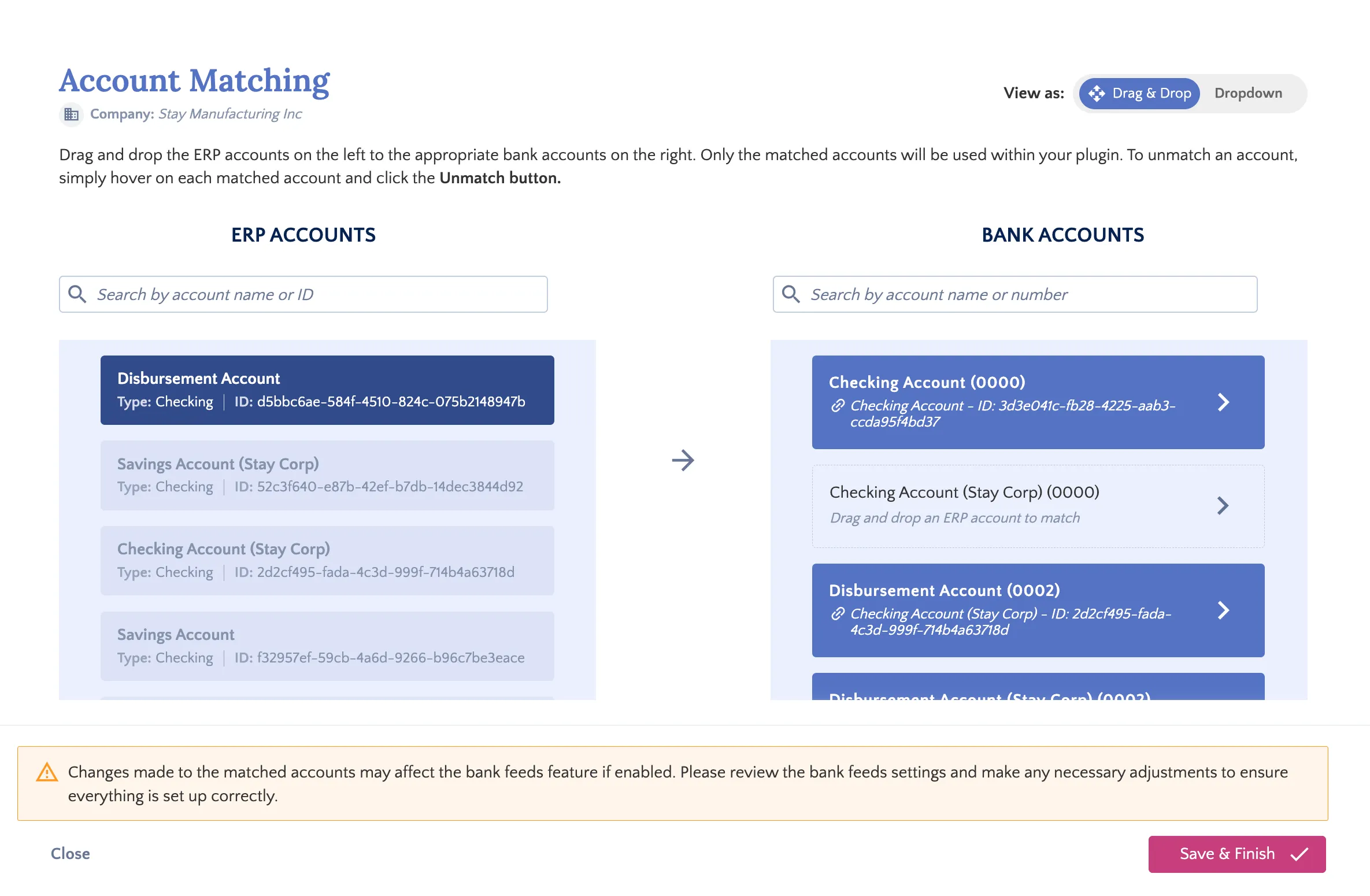This screenshot has height=896, width=1370.
Task: Switch view to Dropdown
Action: click(x=1248, y=94)
